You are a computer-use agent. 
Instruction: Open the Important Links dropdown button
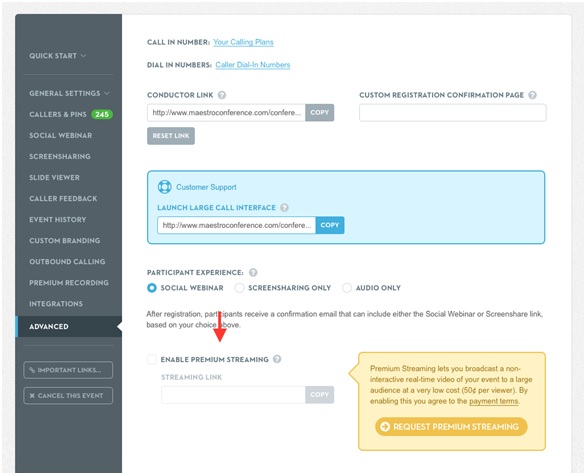[x=68, y=370]
